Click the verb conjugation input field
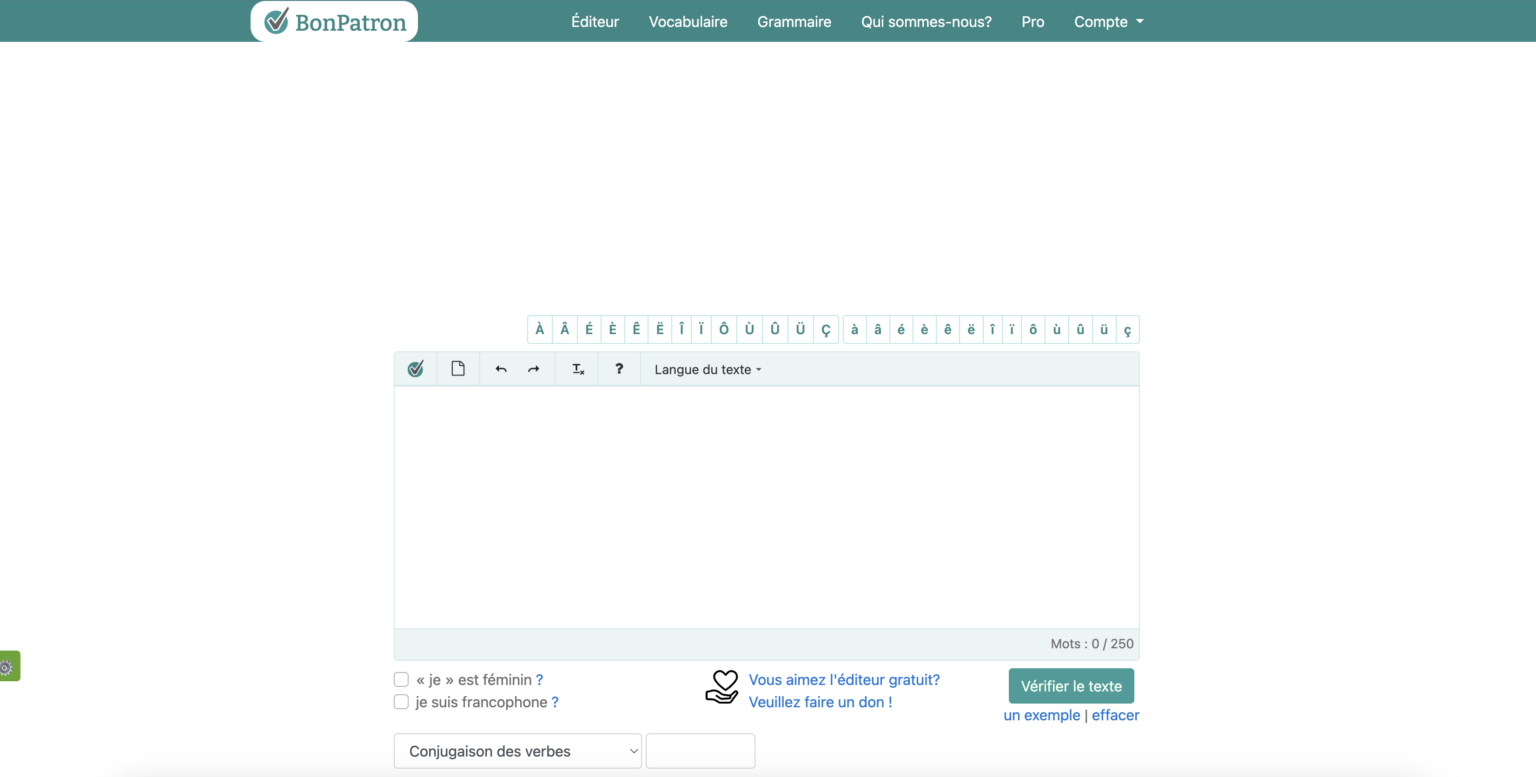Screen dimensions: 1536x777 [x=700, y=751]
